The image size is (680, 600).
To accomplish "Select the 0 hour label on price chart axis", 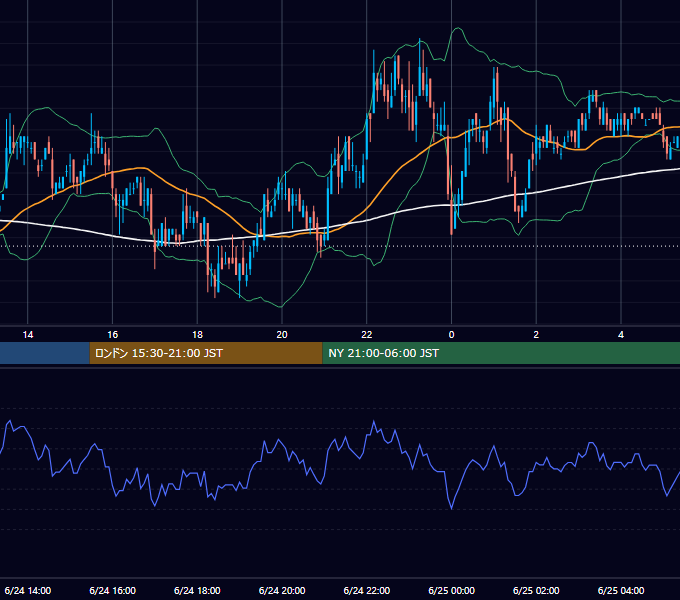I will tap(451, 335).
